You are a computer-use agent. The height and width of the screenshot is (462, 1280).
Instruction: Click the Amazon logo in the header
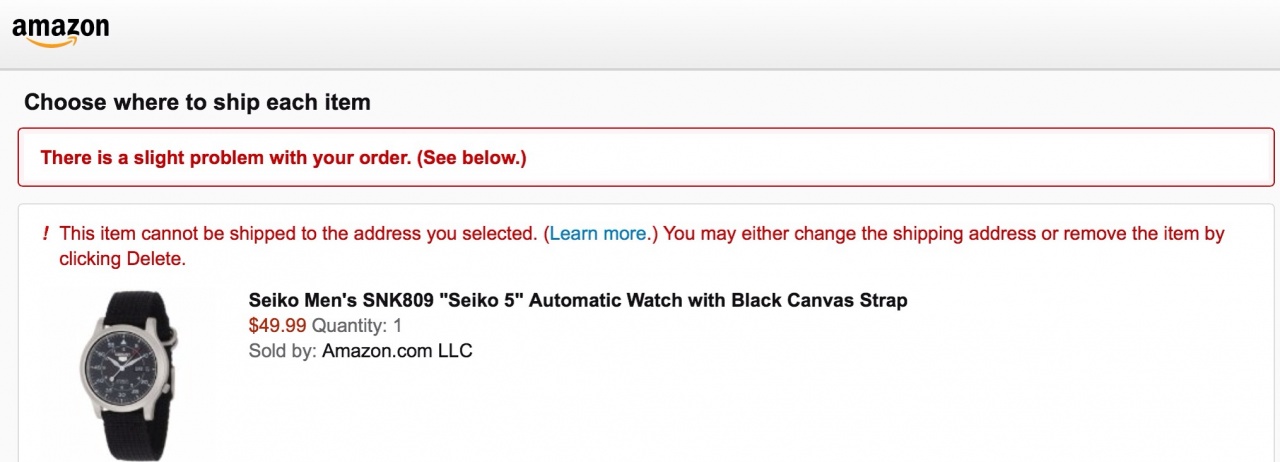click(60, 30)
